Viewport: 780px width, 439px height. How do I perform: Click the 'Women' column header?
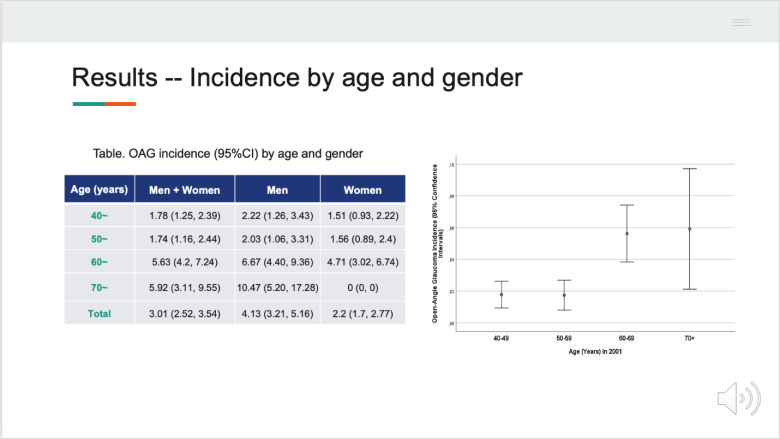point(362,189)
